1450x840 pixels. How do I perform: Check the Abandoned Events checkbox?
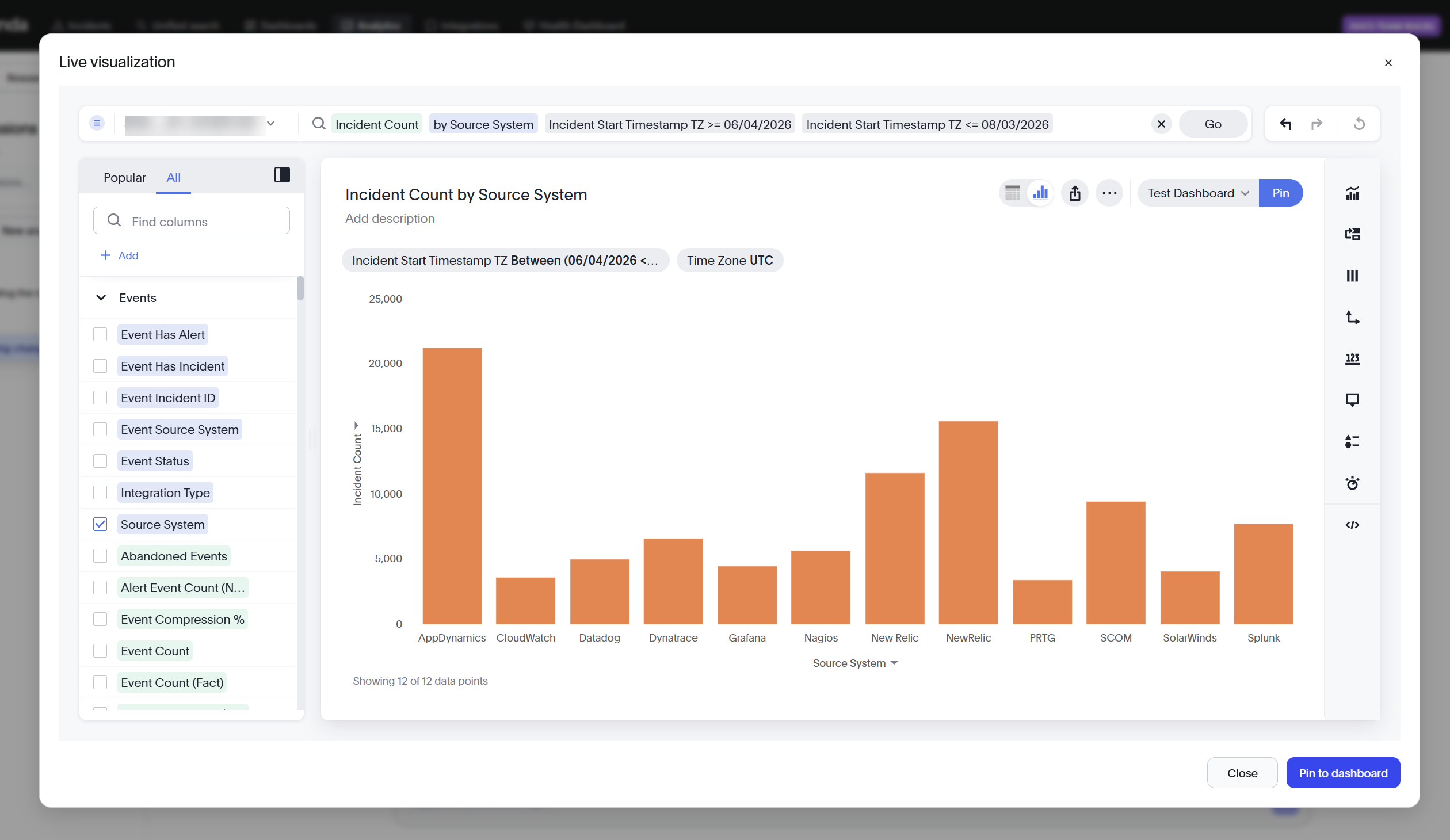100,556
